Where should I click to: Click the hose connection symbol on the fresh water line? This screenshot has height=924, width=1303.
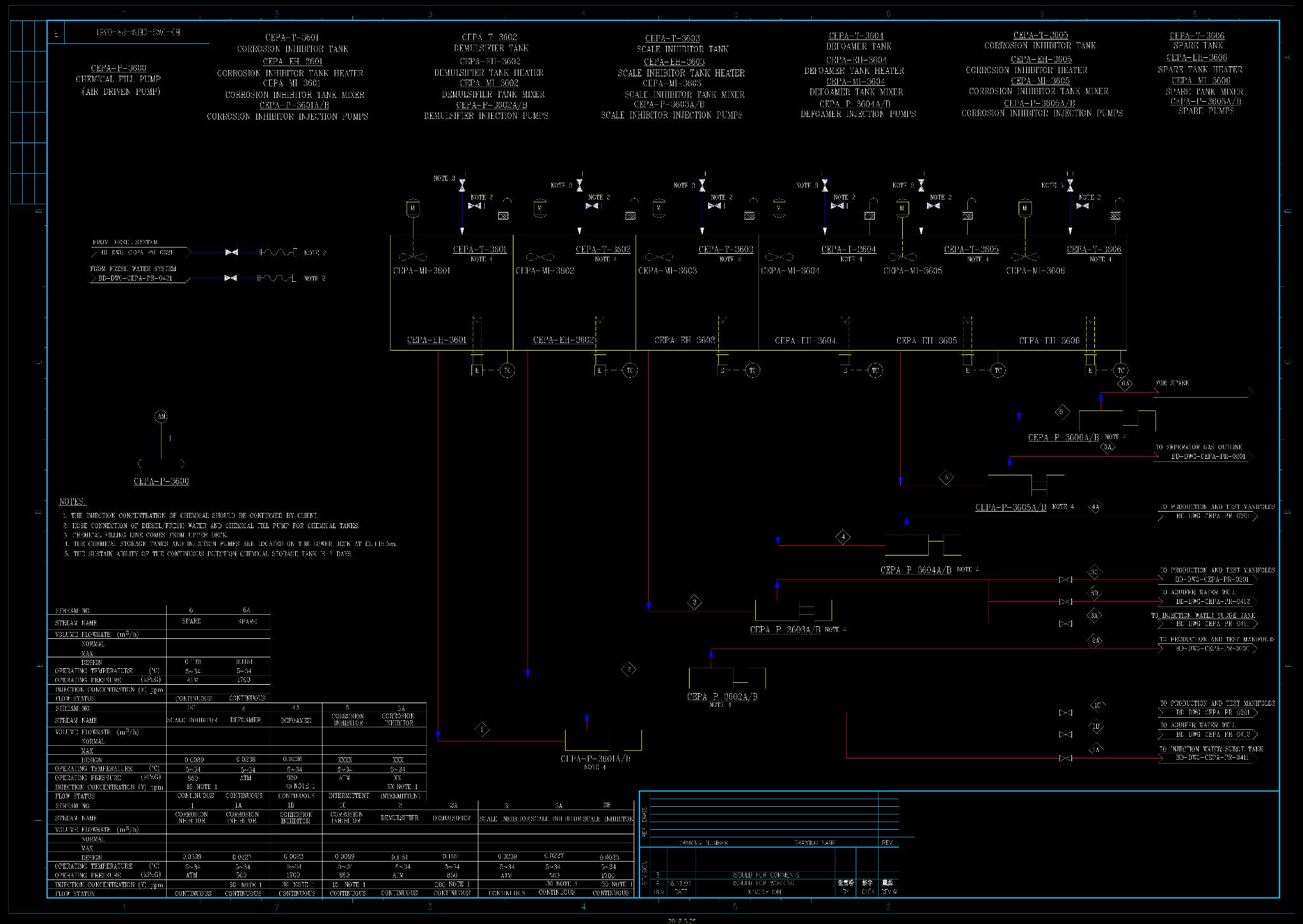[x=277, y=278]
